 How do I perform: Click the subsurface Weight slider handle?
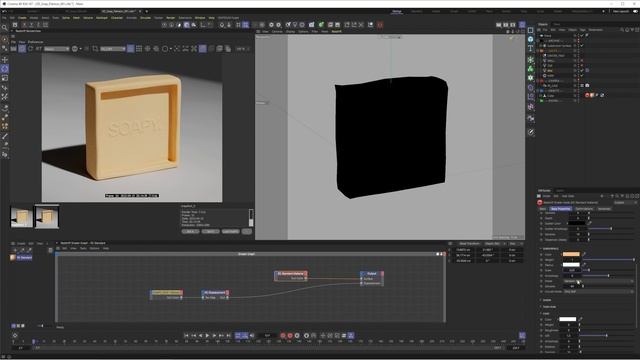tap(633, 260)
